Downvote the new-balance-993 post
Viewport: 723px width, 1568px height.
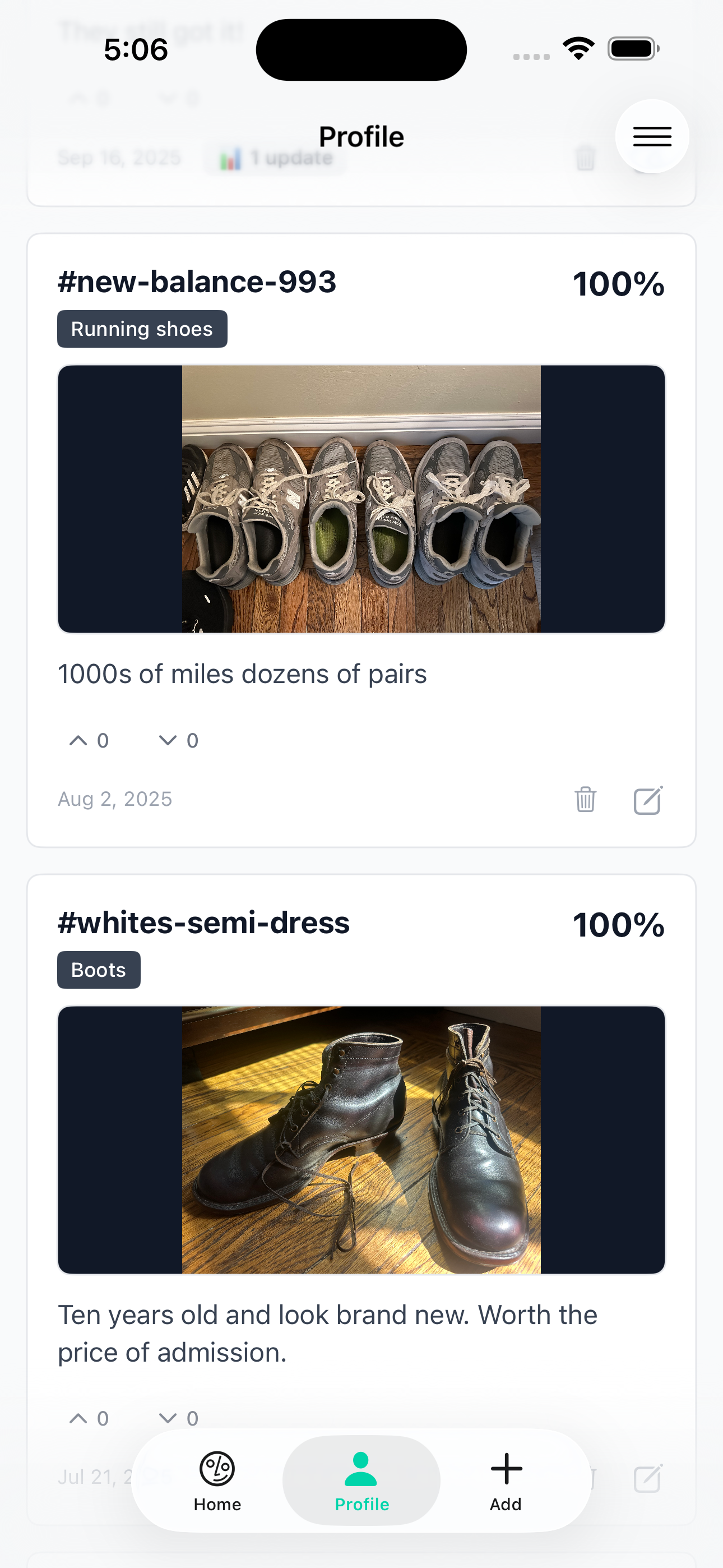point(168,740)
